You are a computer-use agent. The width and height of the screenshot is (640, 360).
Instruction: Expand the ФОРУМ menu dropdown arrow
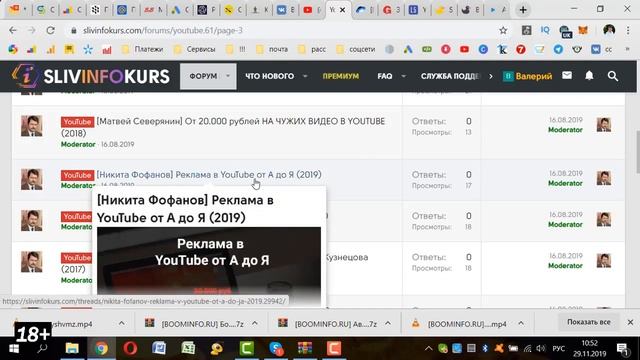228,76
